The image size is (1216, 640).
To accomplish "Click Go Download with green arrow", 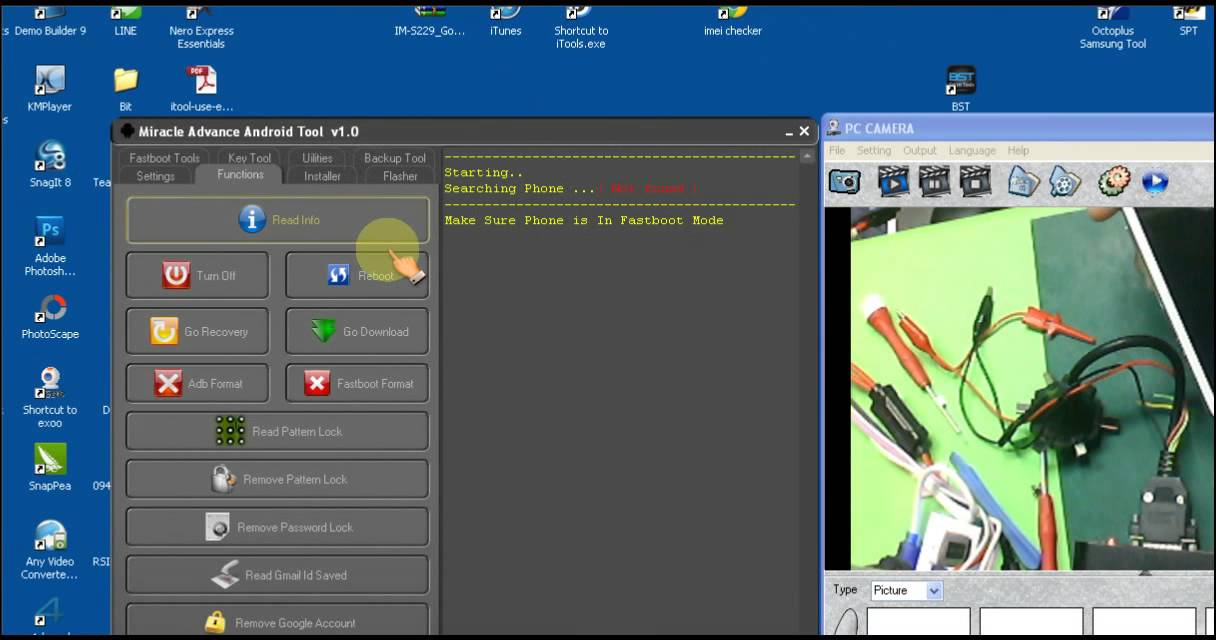I will 357,331.
